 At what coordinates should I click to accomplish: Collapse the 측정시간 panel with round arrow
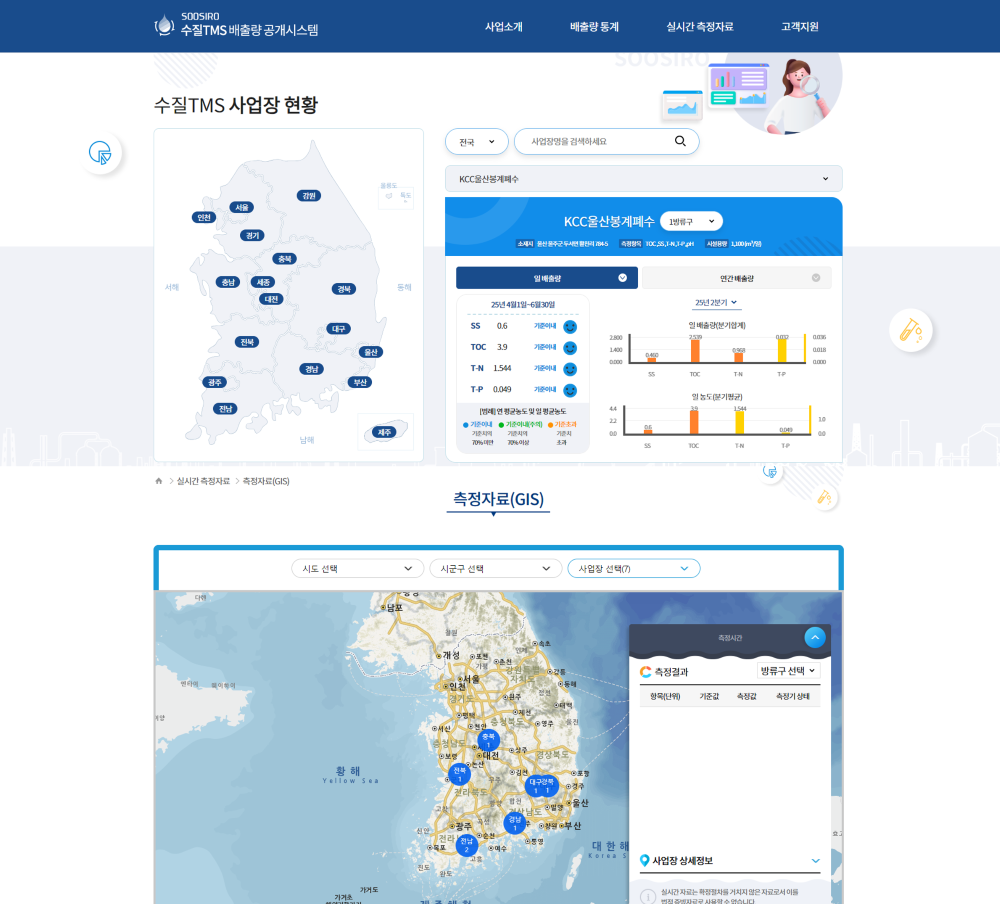tap(815, 637)
